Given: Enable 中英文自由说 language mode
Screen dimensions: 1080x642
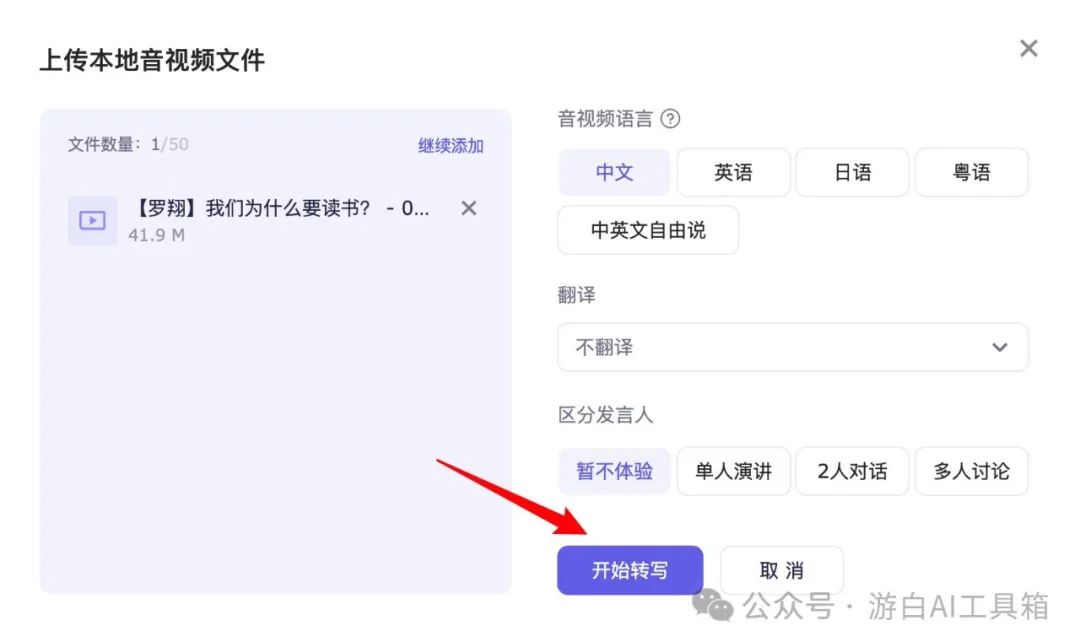Looking at the screenshot, I should pos(647,230).
